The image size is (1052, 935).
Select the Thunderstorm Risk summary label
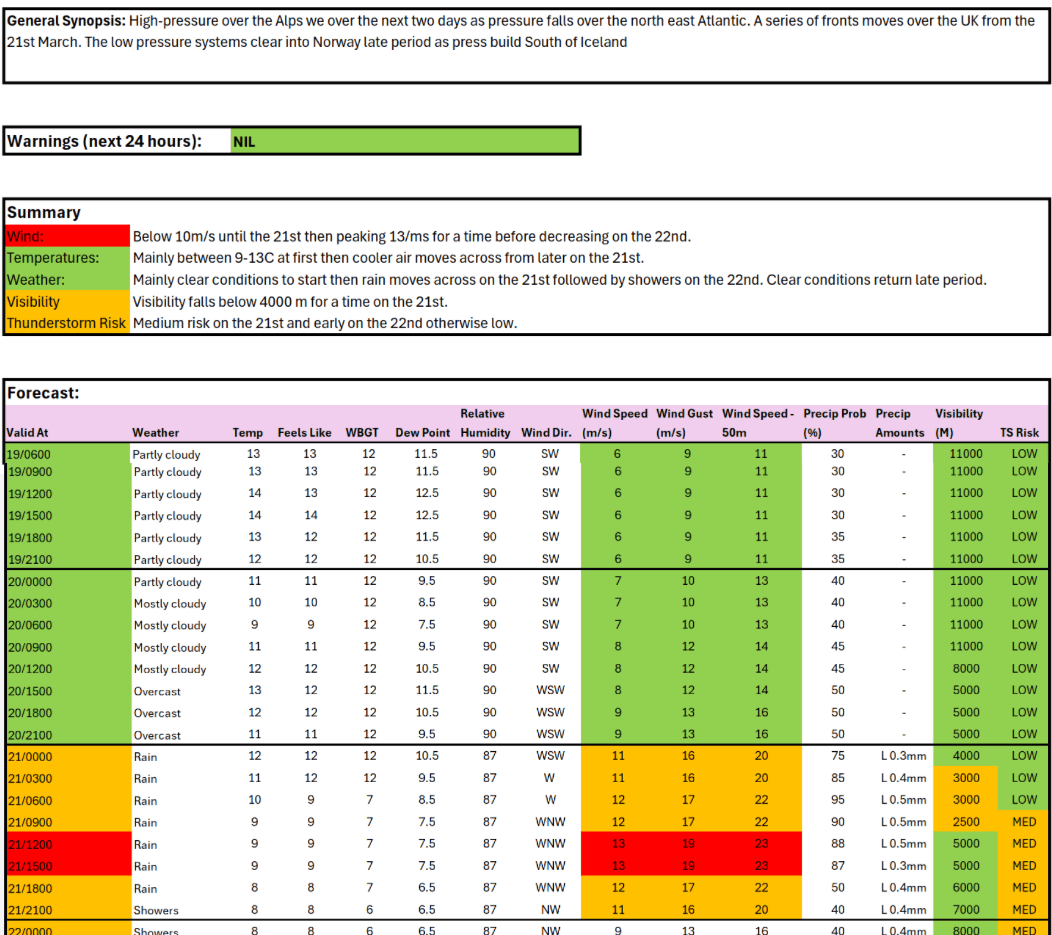(68, 323)
